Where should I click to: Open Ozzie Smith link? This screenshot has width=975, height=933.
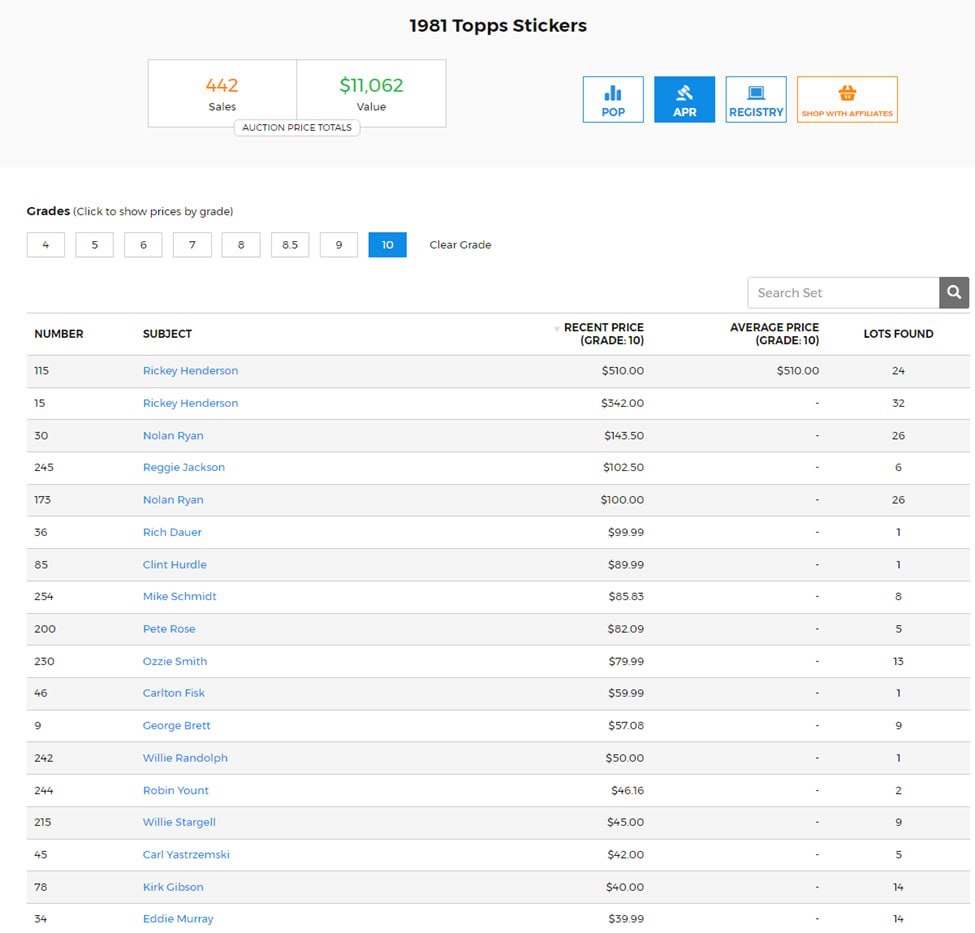point(175,661)
